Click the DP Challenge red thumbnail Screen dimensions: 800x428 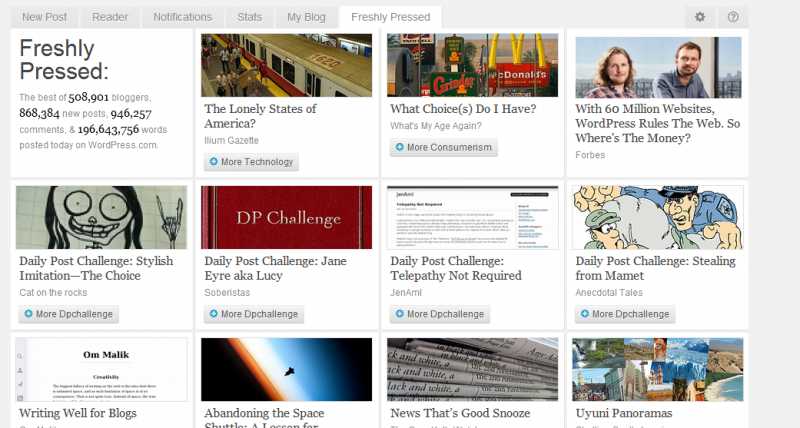(287, 217)
